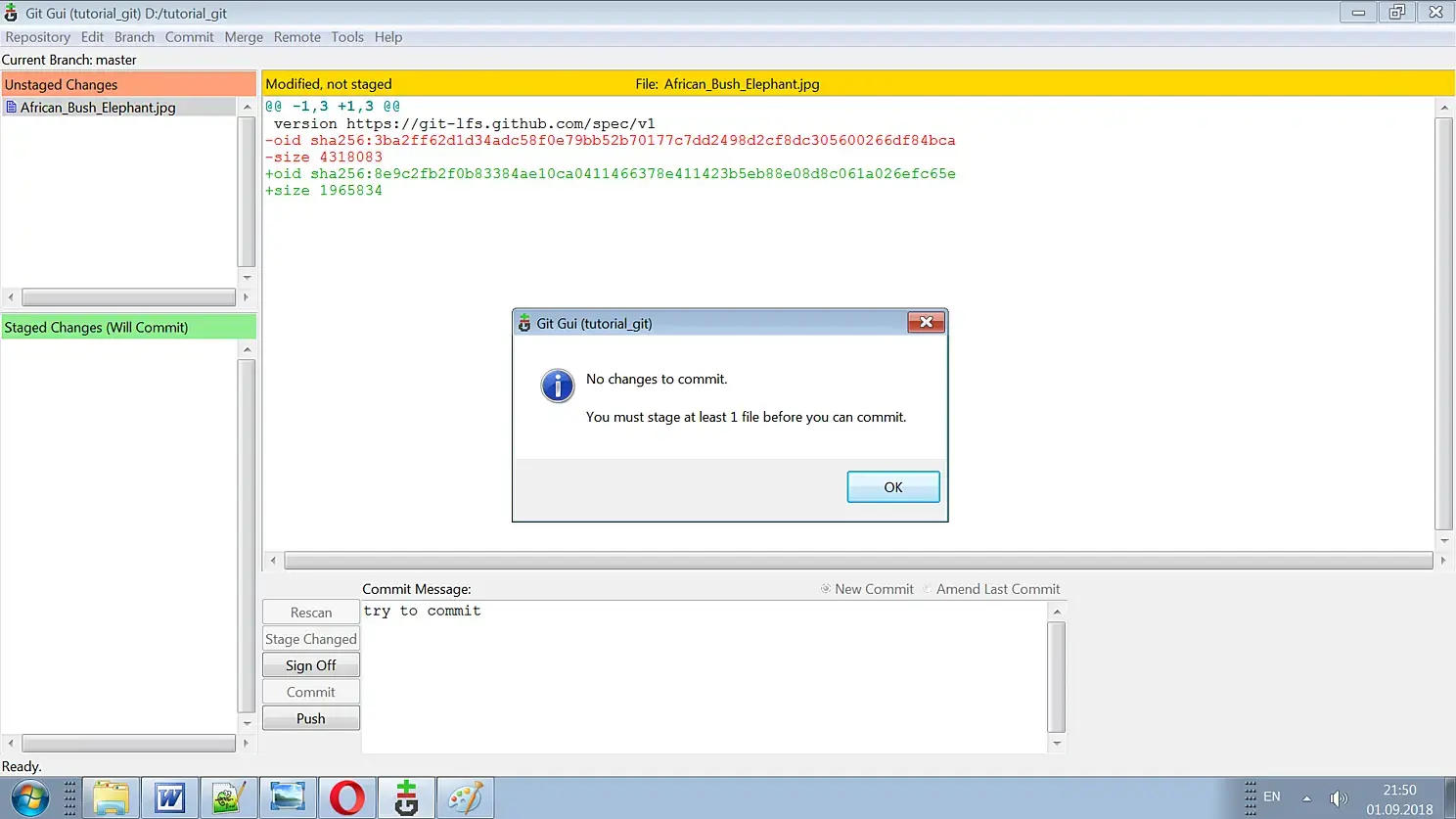This screenshot has width=1456, height=819.
Task: Click the up arrow of the Staged Changes scrollbar
Action: click(x=247, y=349)
